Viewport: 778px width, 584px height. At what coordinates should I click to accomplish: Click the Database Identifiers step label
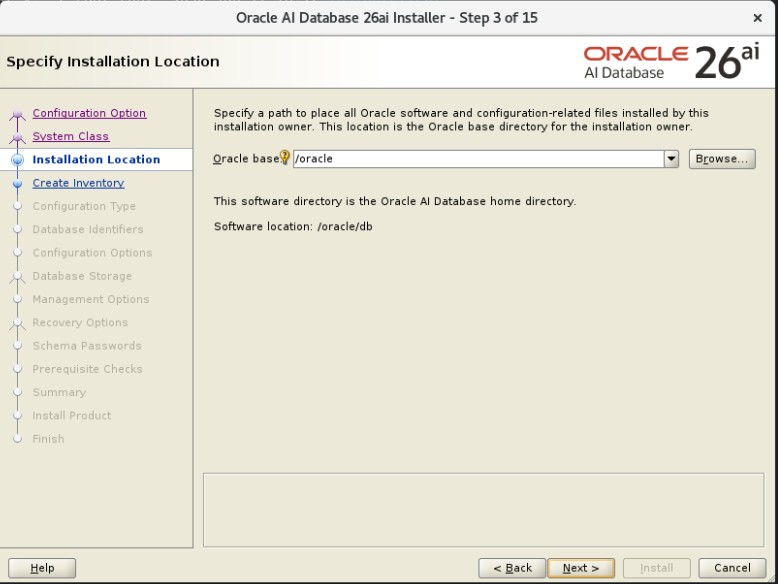[x=88, y=229]
